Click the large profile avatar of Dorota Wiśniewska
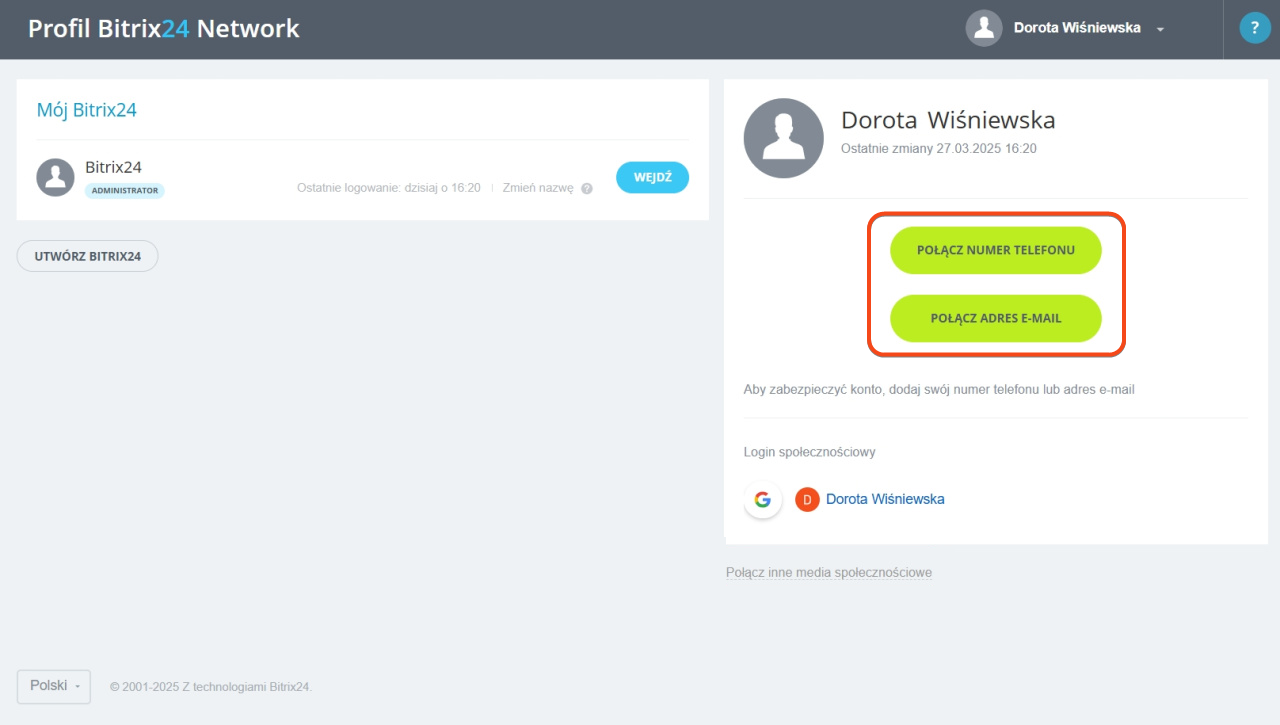This screenshot has width=1280, height=725. [x=784, y=138]
